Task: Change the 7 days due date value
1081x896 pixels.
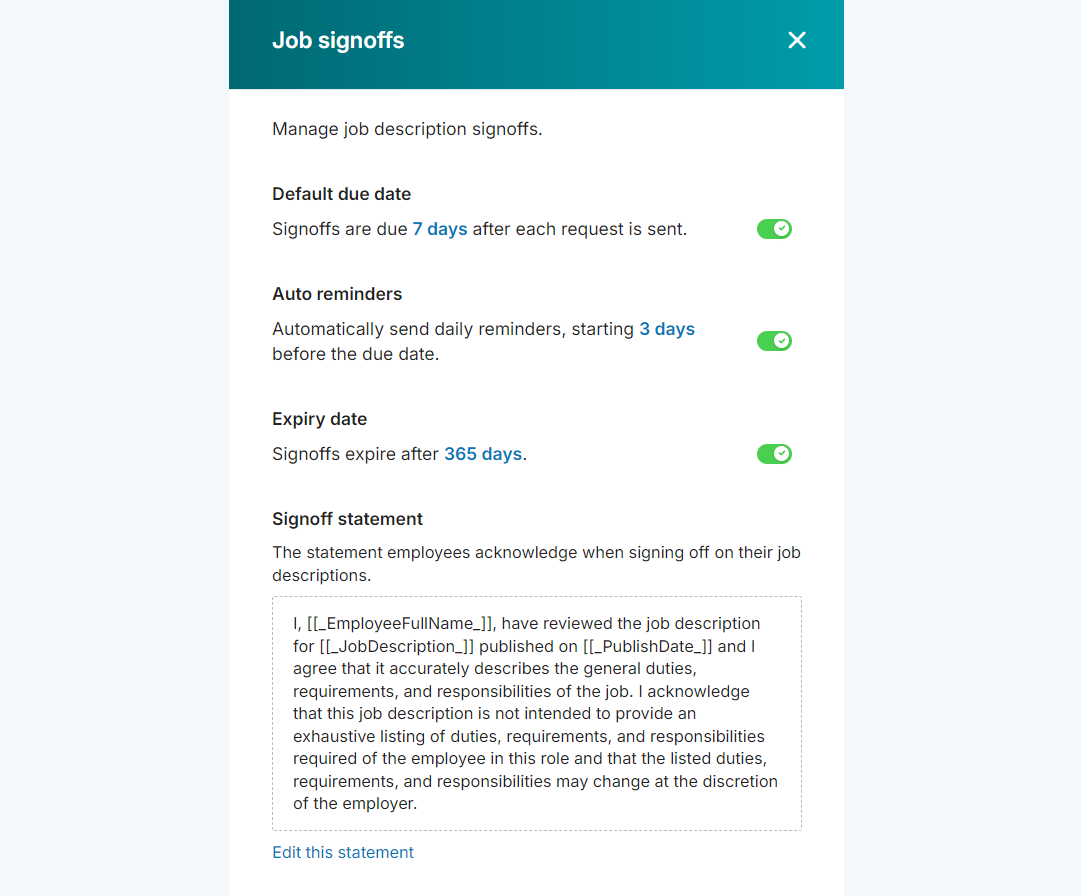Action: (440, 229)
